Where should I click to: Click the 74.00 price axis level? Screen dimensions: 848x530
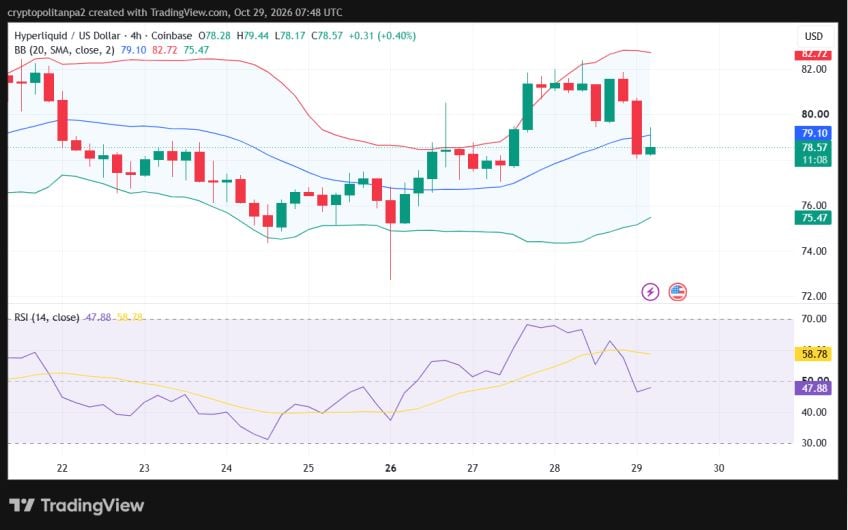[x=814, y=251]
